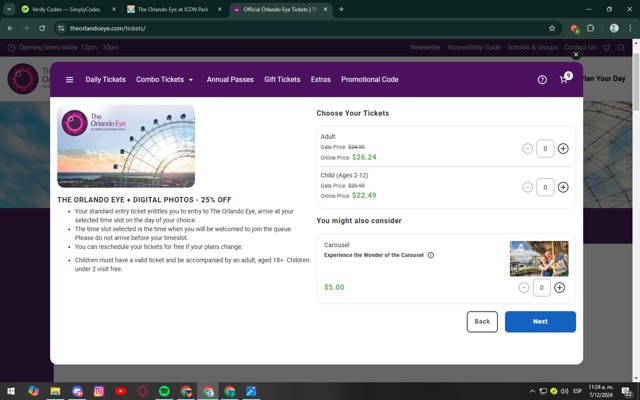Image resolution: width=640 pixels, height=400 pixels.
Task: Open Annual Passes
Action: coord(230,80)
